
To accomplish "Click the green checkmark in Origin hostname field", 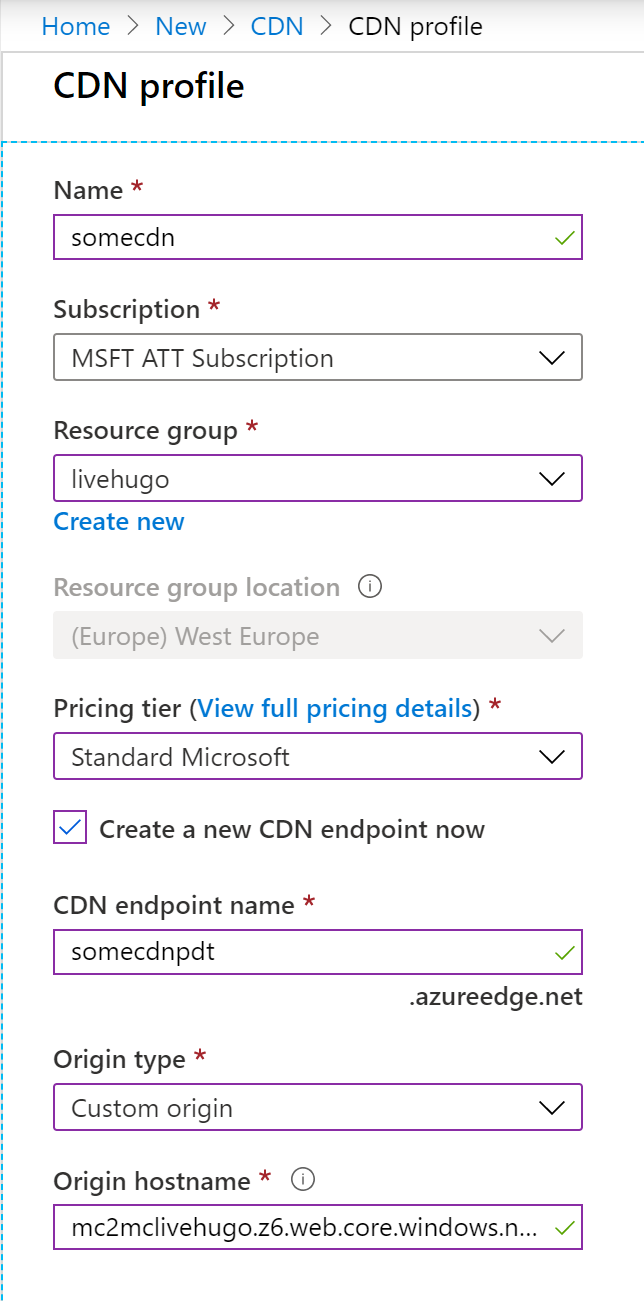I will pyautogui.click(x=565, y=1228).
